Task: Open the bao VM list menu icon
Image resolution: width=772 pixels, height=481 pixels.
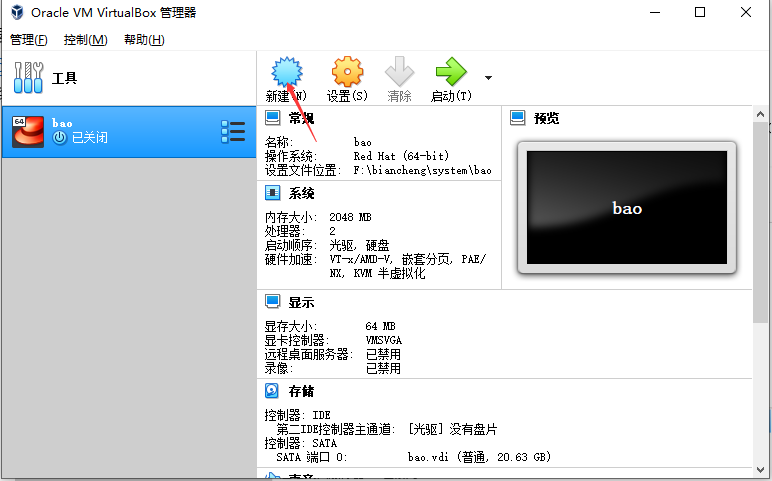Action: coord(233,132)
